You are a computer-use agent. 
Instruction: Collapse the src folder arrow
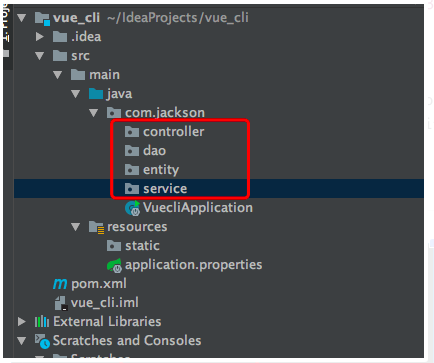[x=40, y=56]
